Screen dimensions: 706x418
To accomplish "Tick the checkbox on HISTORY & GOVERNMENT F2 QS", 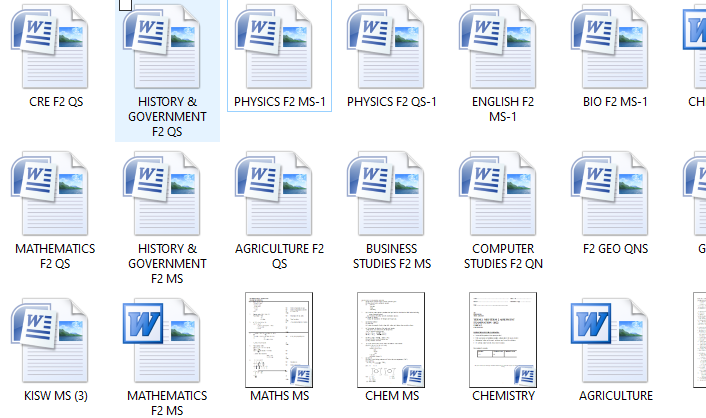I will click(x=125, y=5).
